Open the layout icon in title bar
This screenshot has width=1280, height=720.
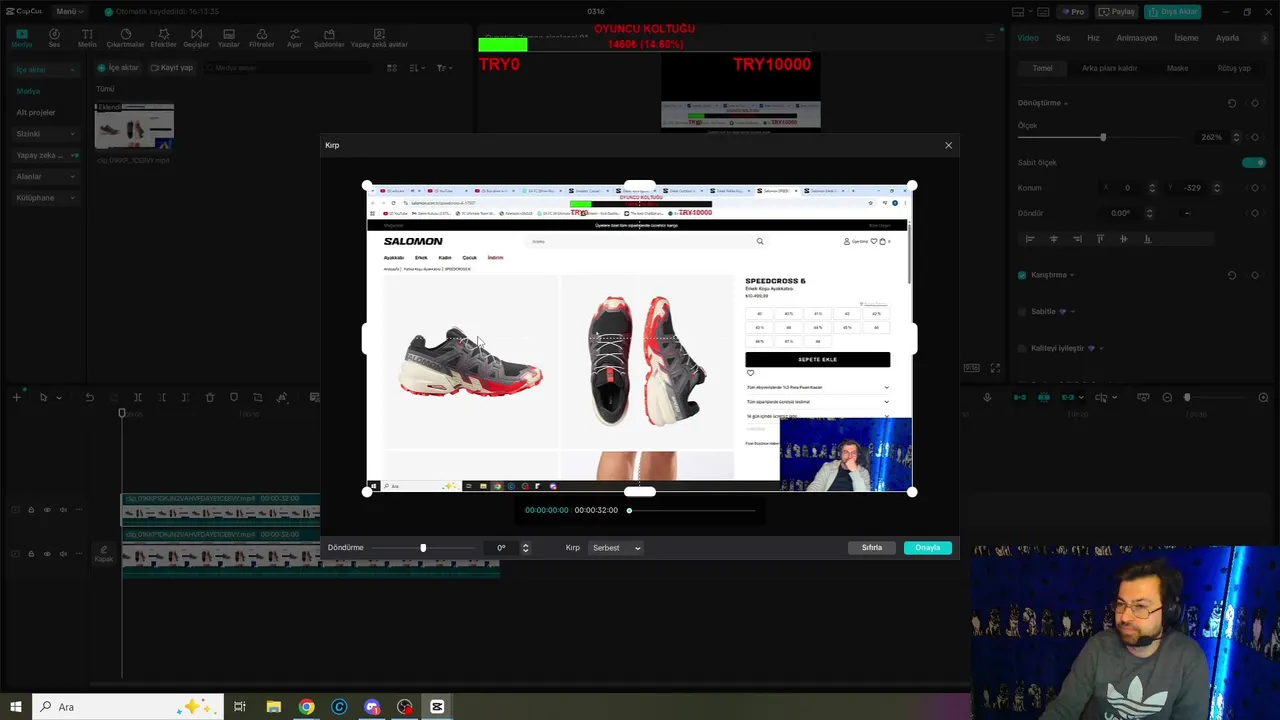click(1017, 12)
